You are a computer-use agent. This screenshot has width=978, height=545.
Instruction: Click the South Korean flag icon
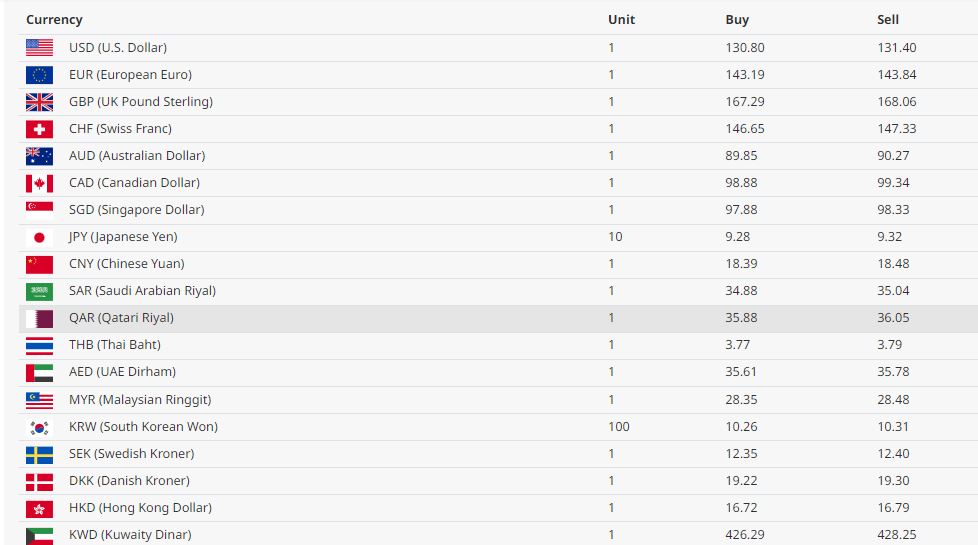39,427
